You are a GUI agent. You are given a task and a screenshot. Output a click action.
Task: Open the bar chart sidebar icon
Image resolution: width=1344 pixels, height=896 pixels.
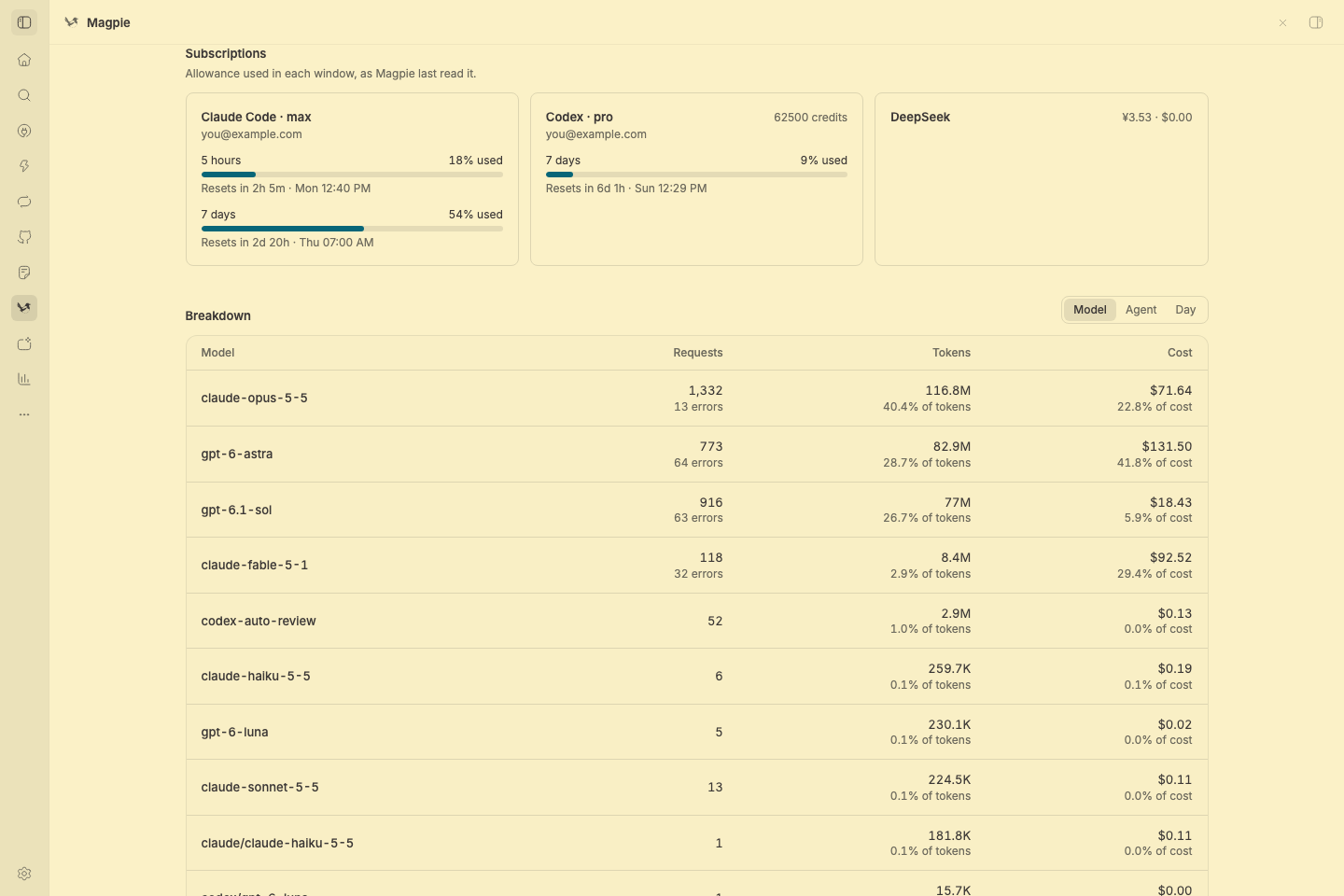click(24, 379)
